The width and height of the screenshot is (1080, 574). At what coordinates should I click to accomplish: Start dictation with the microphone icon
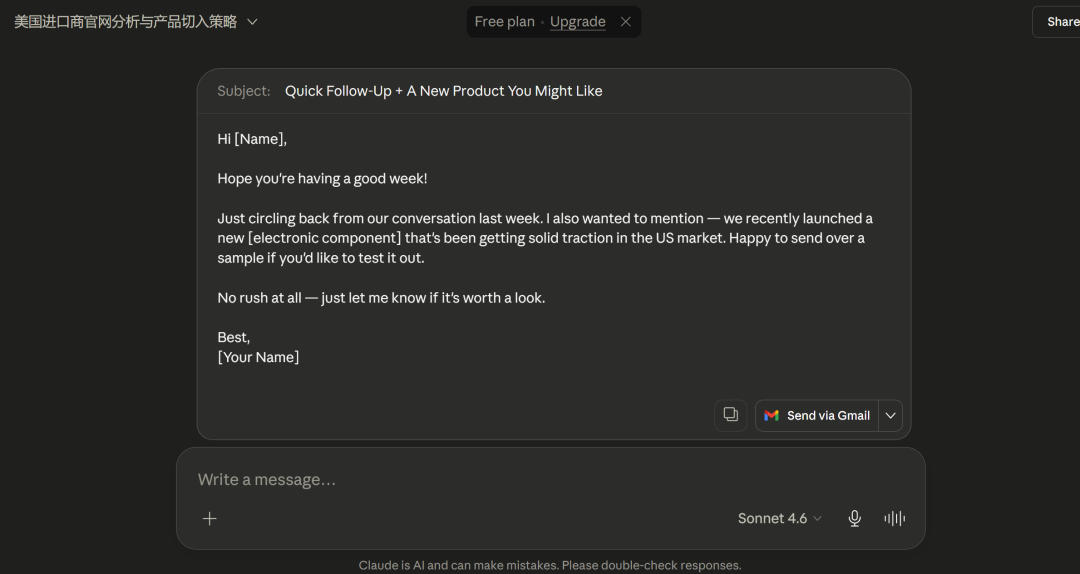pyautogui.click(x=854, y=518)
